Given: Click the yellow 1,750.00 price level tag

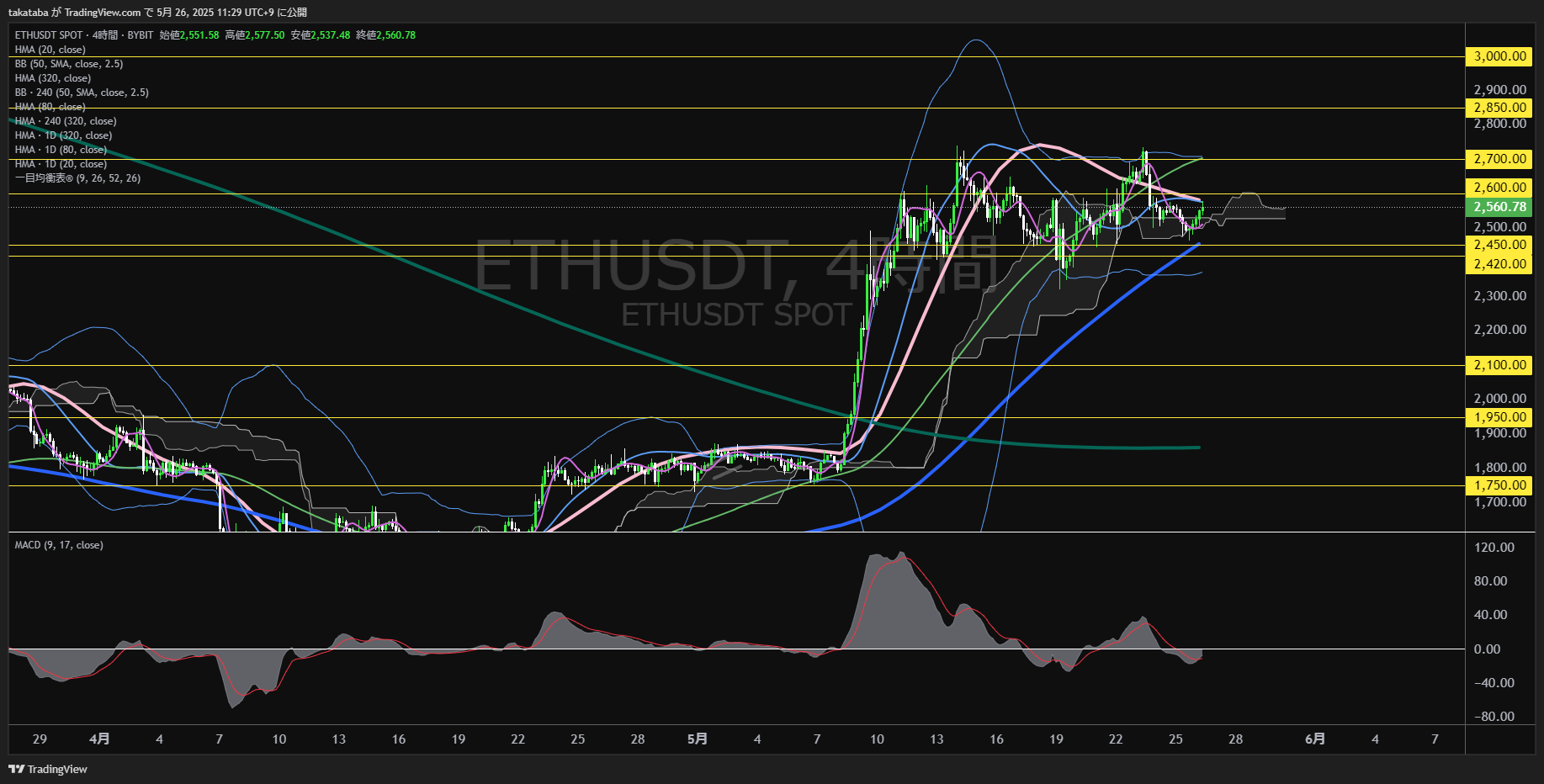Looking at the screenshot, I should (x=1499, y=485).
